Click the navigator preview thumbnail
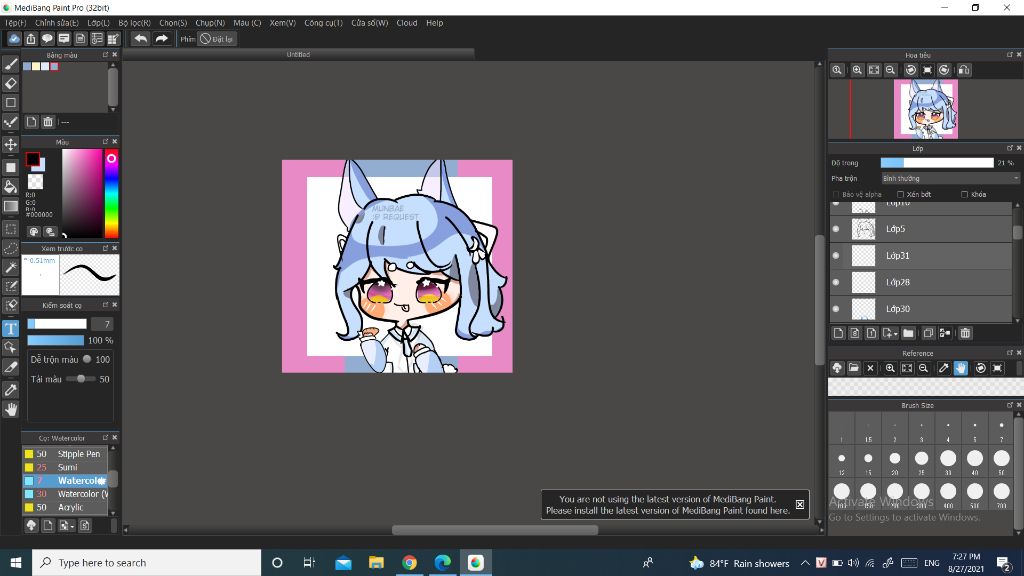Screen dimensions: 1024x576 (925, 109)
